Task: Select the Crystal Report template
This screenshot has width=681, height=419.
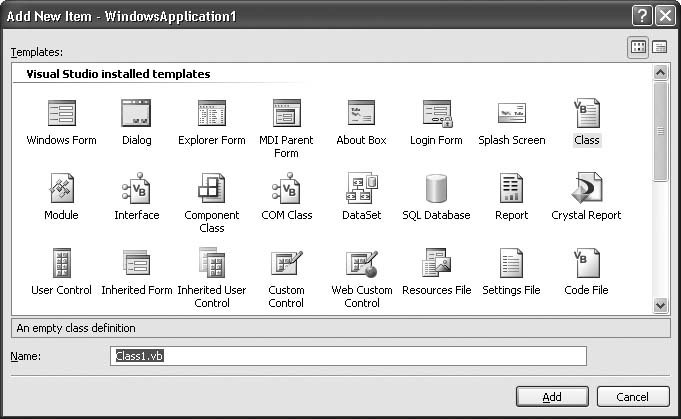Action: pos(586,188)
